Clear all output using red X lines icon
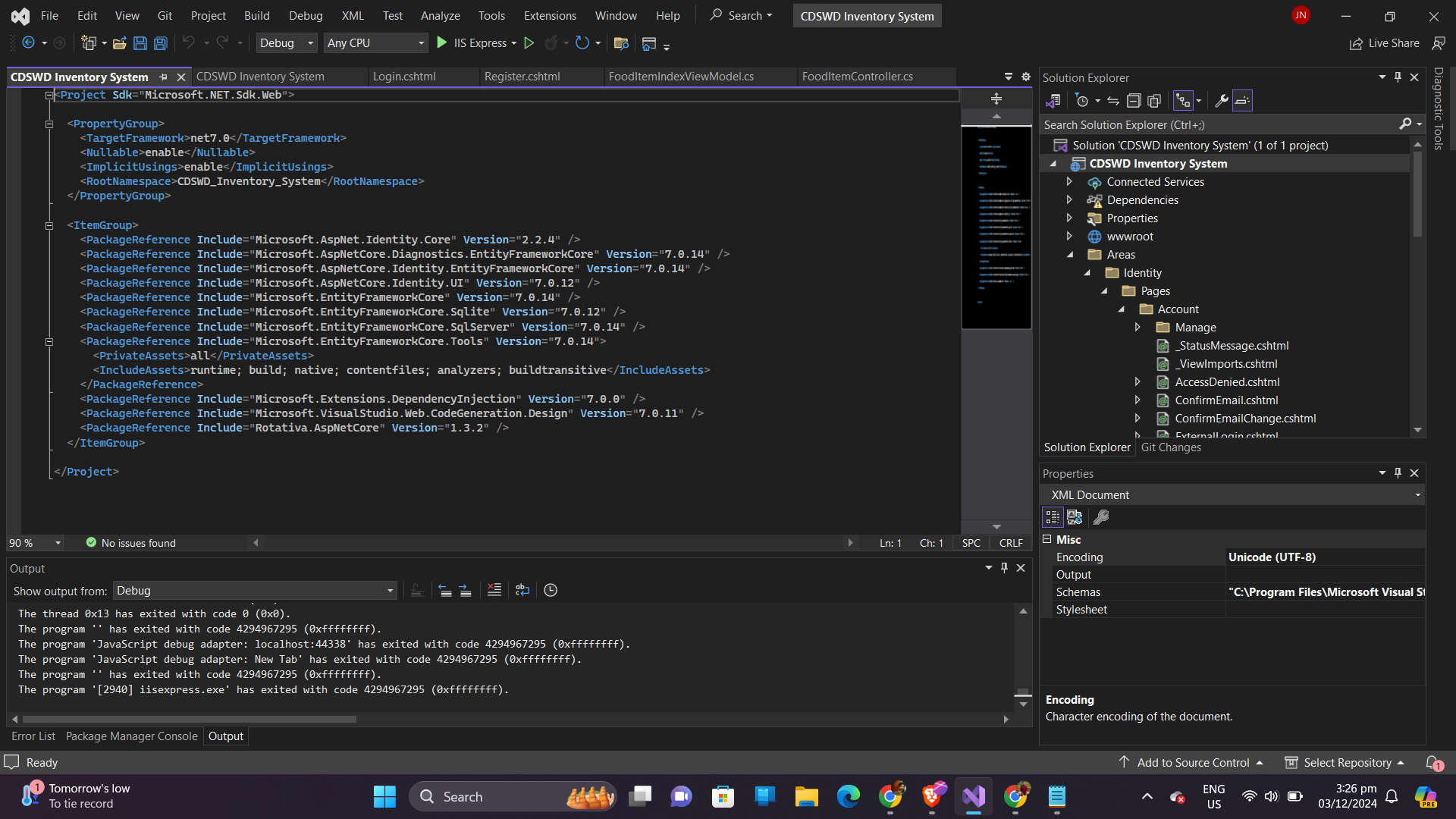 coord(494,590)
